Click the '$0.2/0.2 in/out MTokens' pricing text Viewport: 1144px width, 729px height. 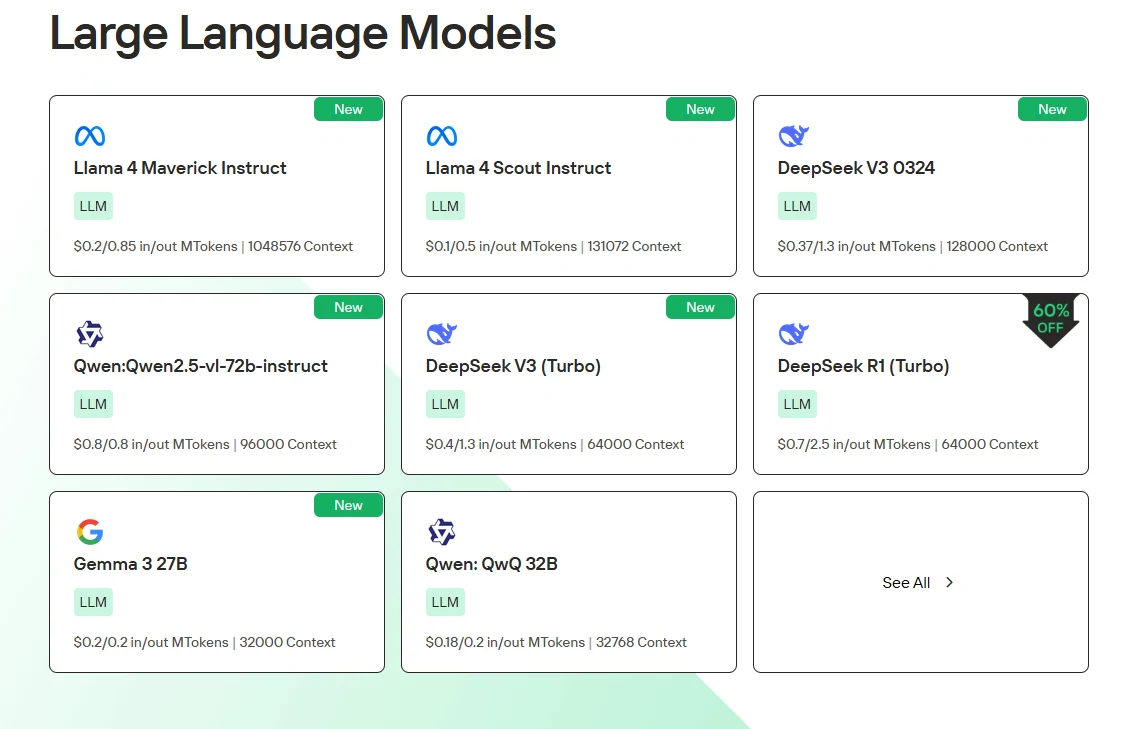pos(151,642)
